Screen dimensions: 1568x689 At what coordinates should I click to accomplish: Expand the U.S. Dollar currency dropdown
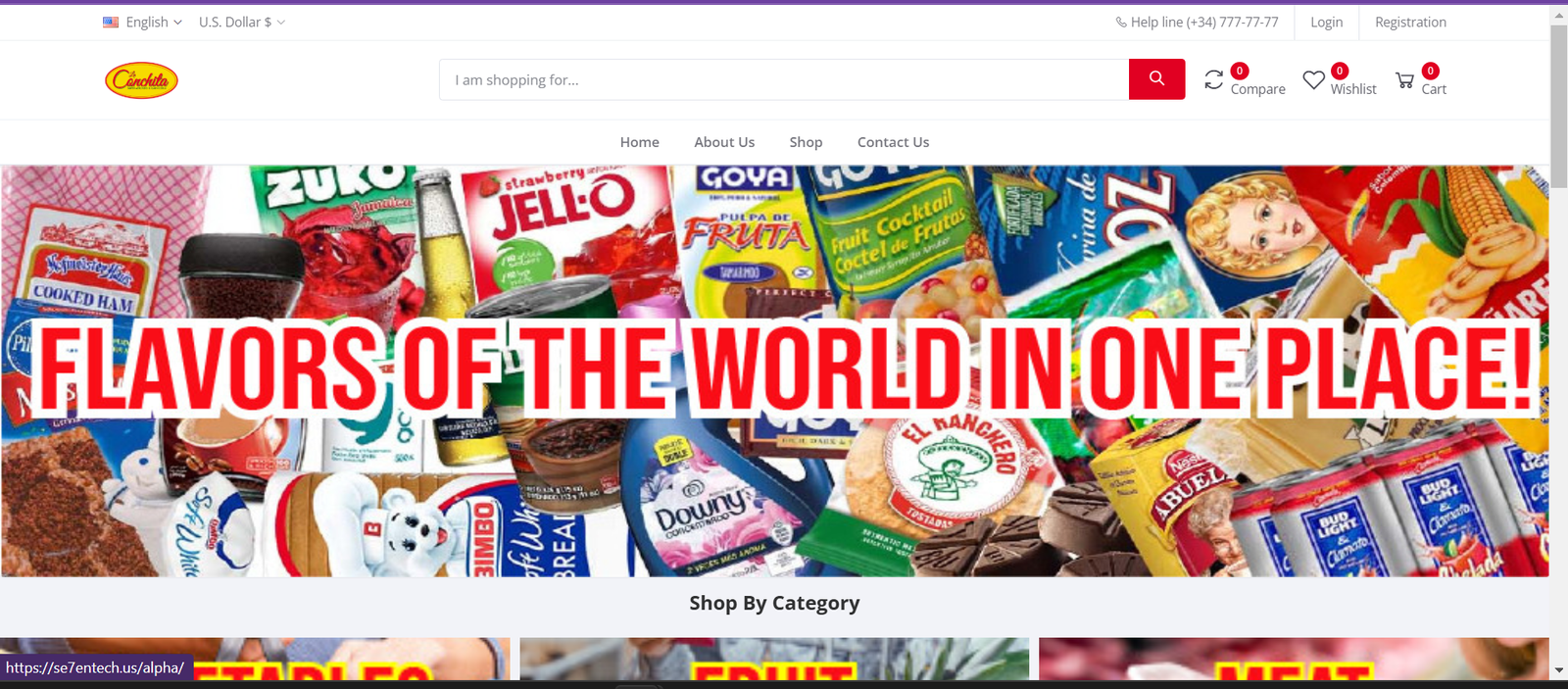242,22
